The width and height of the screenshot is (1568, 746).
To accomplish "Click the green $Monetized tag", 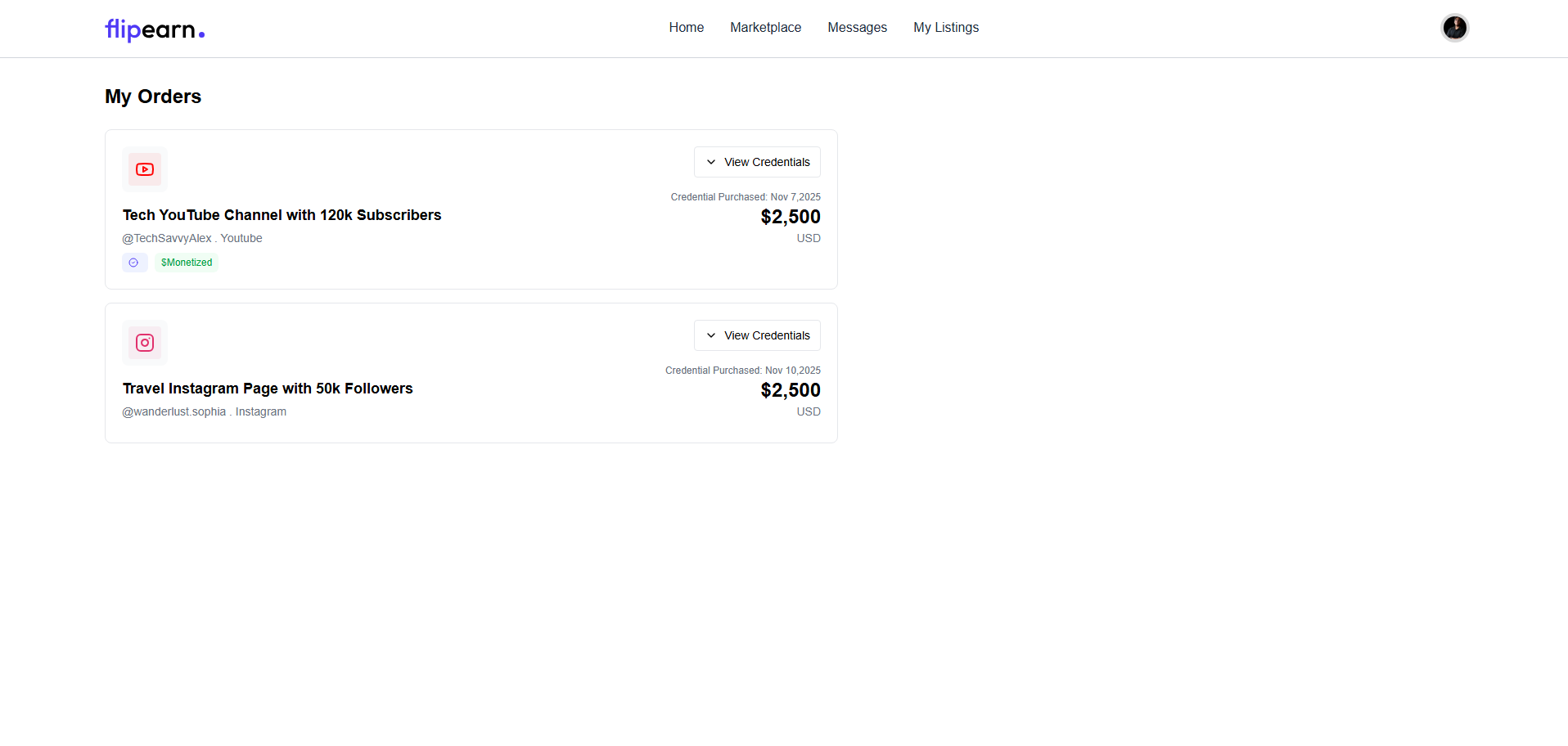I will tap(187, 263).
